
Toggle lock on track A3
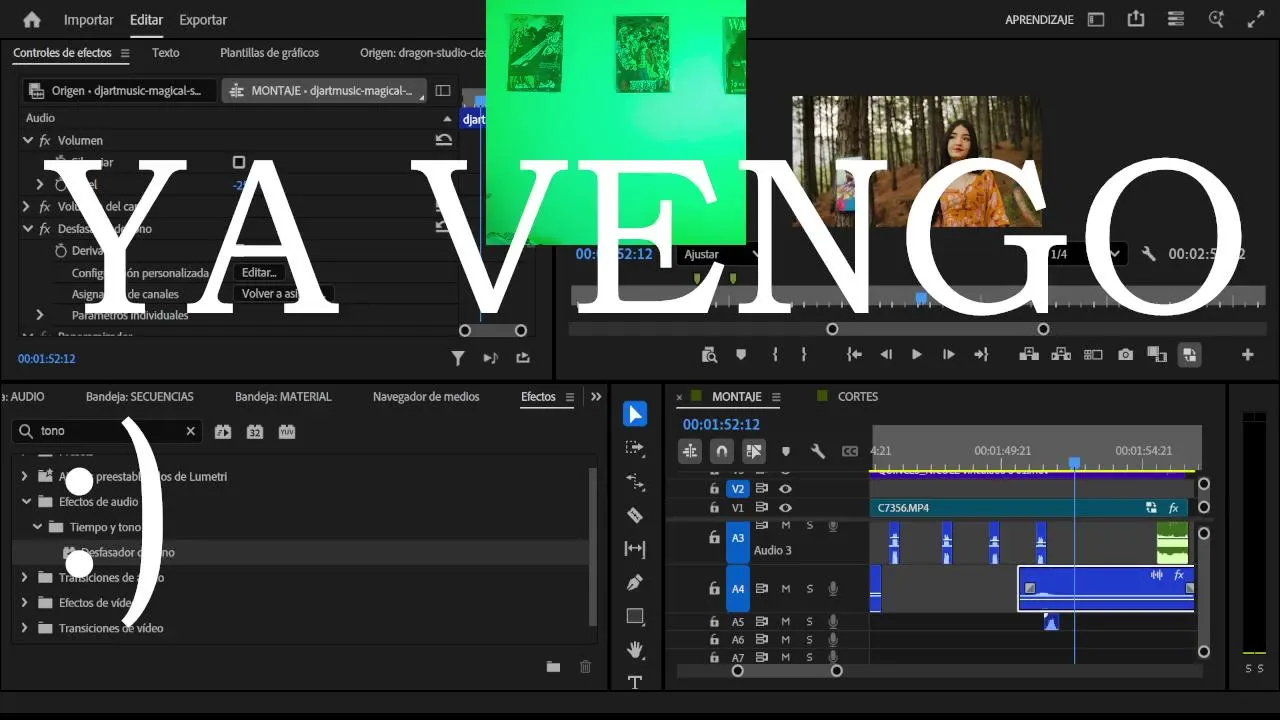point(714,538)
